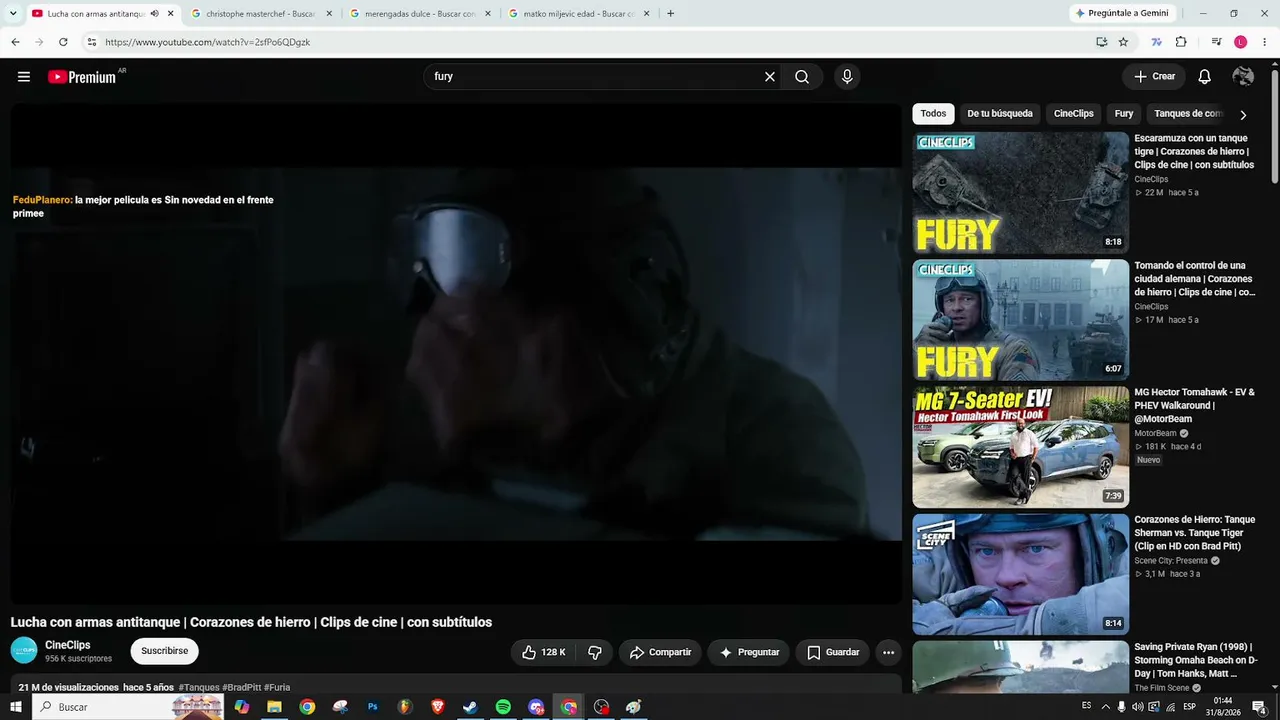Open Spotify from the taskbar
The width and height of the screenshot is (1280, 720).
(x=503, y=707)
